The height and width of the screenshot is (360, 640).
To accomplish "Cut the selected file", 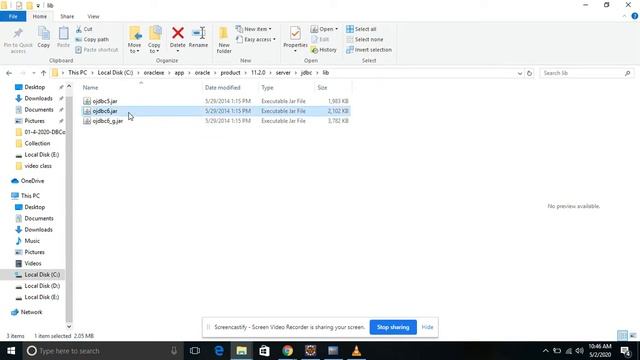I will [x=84, y=29].
